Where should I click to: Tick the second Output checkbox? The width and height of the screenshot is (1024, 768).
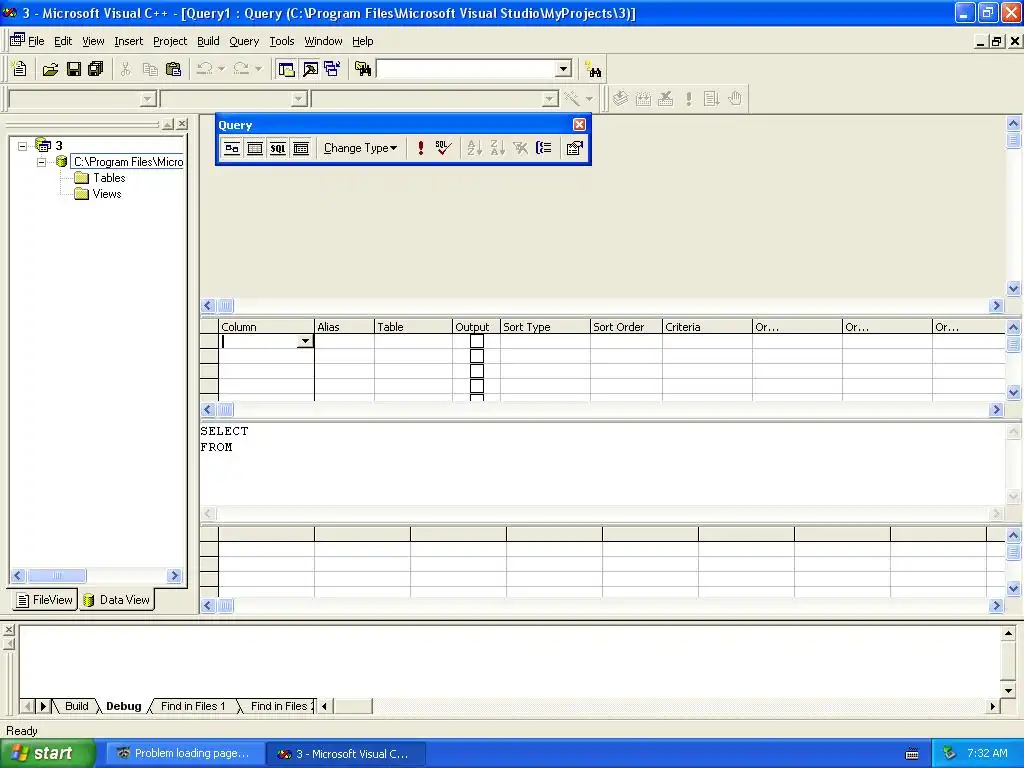tap(477, 356)
